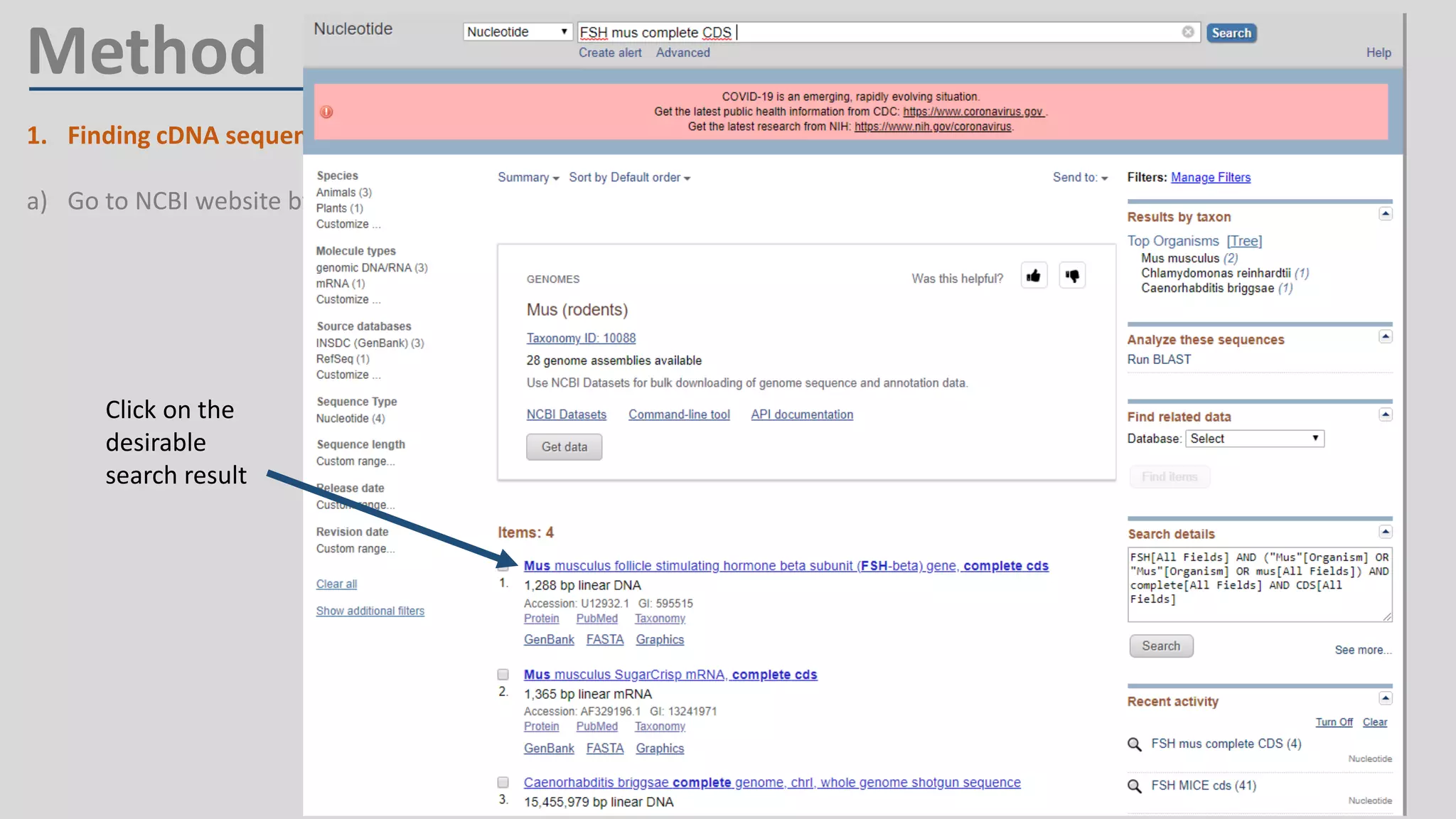This screenshot has height=819, width=1456.
Task: Open Command-line tool link
Action: pyautogui.click(x=679, y=414)
